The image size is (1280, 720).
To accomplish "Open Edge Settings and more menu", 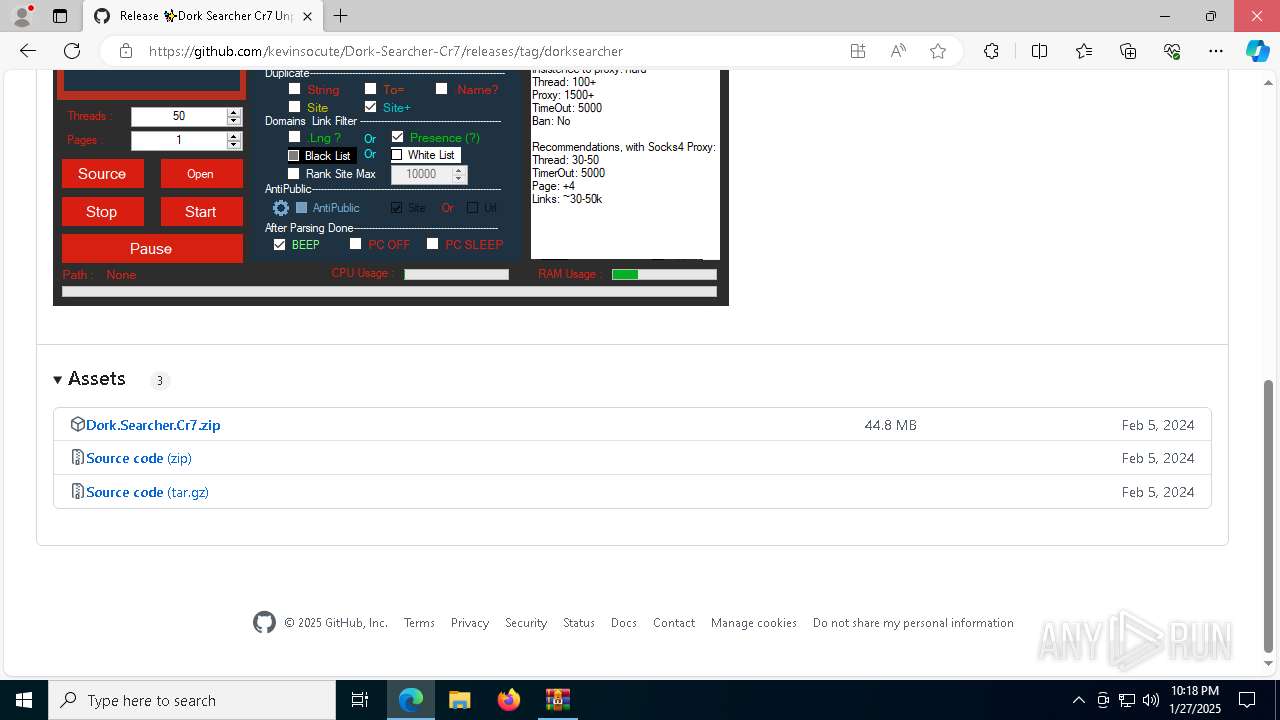I will [x=1216, y=51].
